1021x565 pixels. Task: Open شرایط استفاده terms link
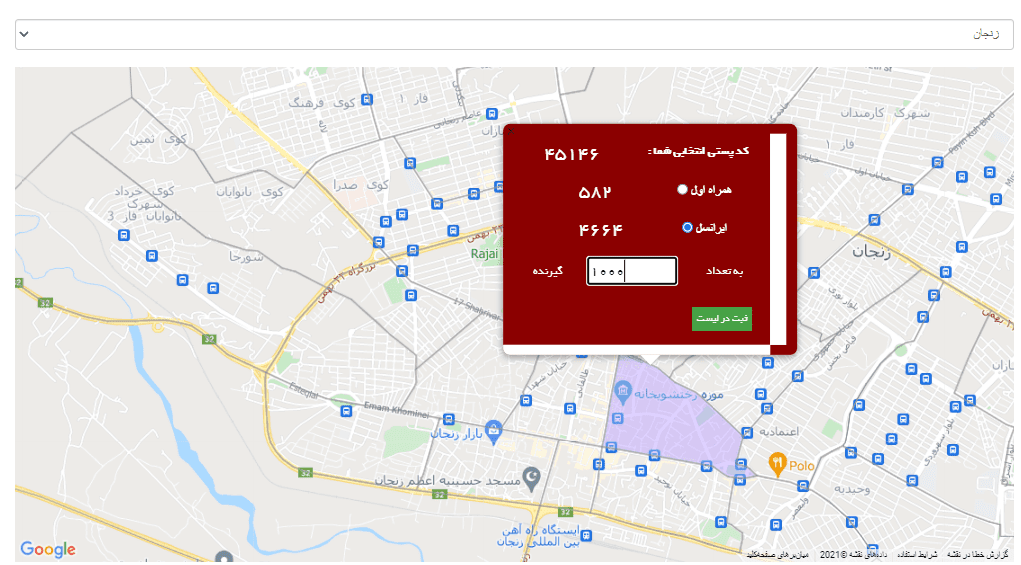click(917, 555)
